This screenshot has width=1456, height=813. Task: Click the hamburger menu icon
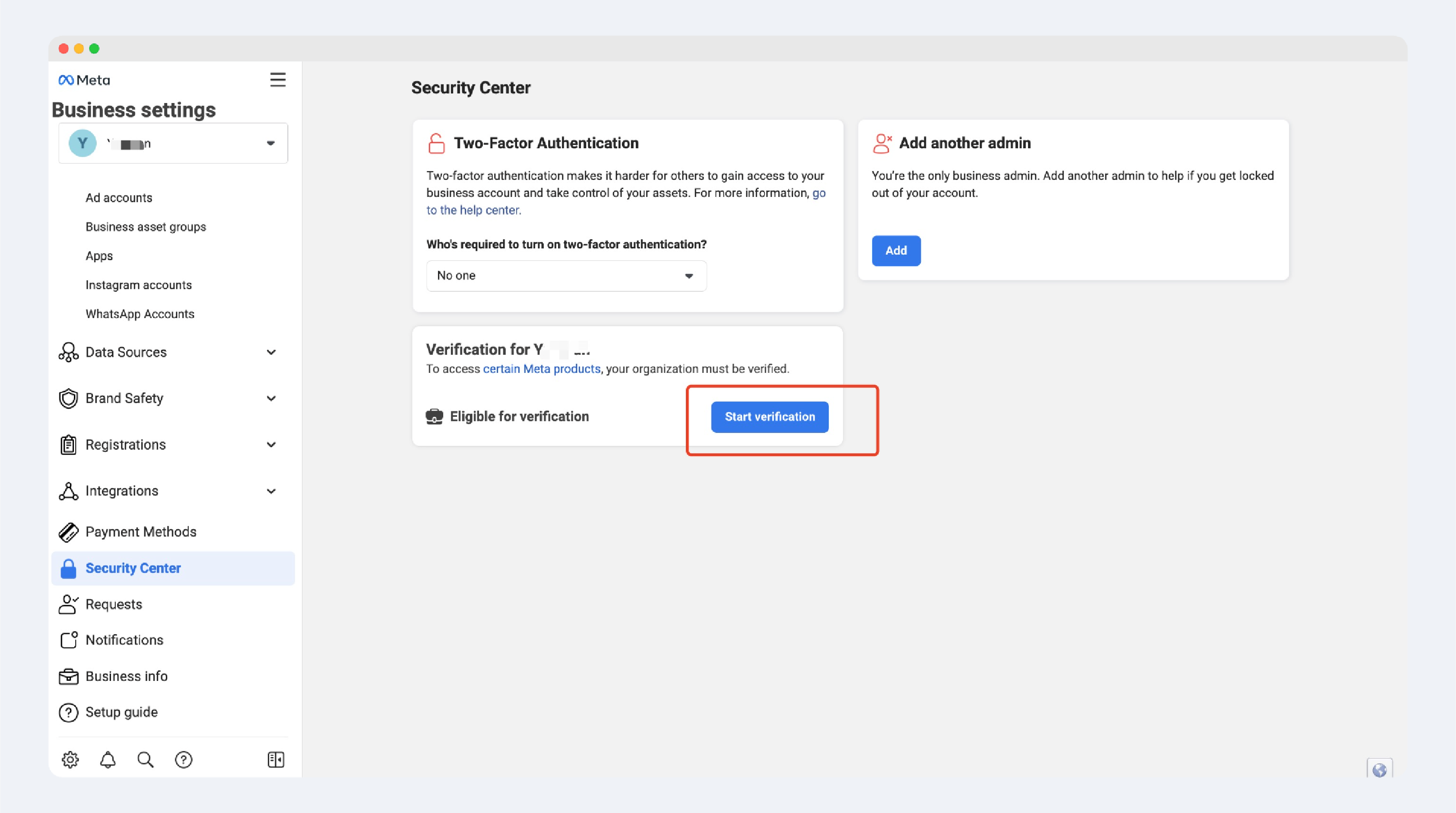pyautogui.click(x=277, y=80)
